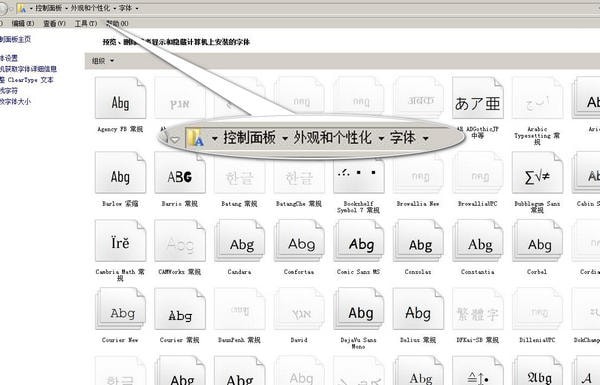Open the 联机获取字体详细信息 sidebar link
The image size is (600, 385).
[28, 69]
